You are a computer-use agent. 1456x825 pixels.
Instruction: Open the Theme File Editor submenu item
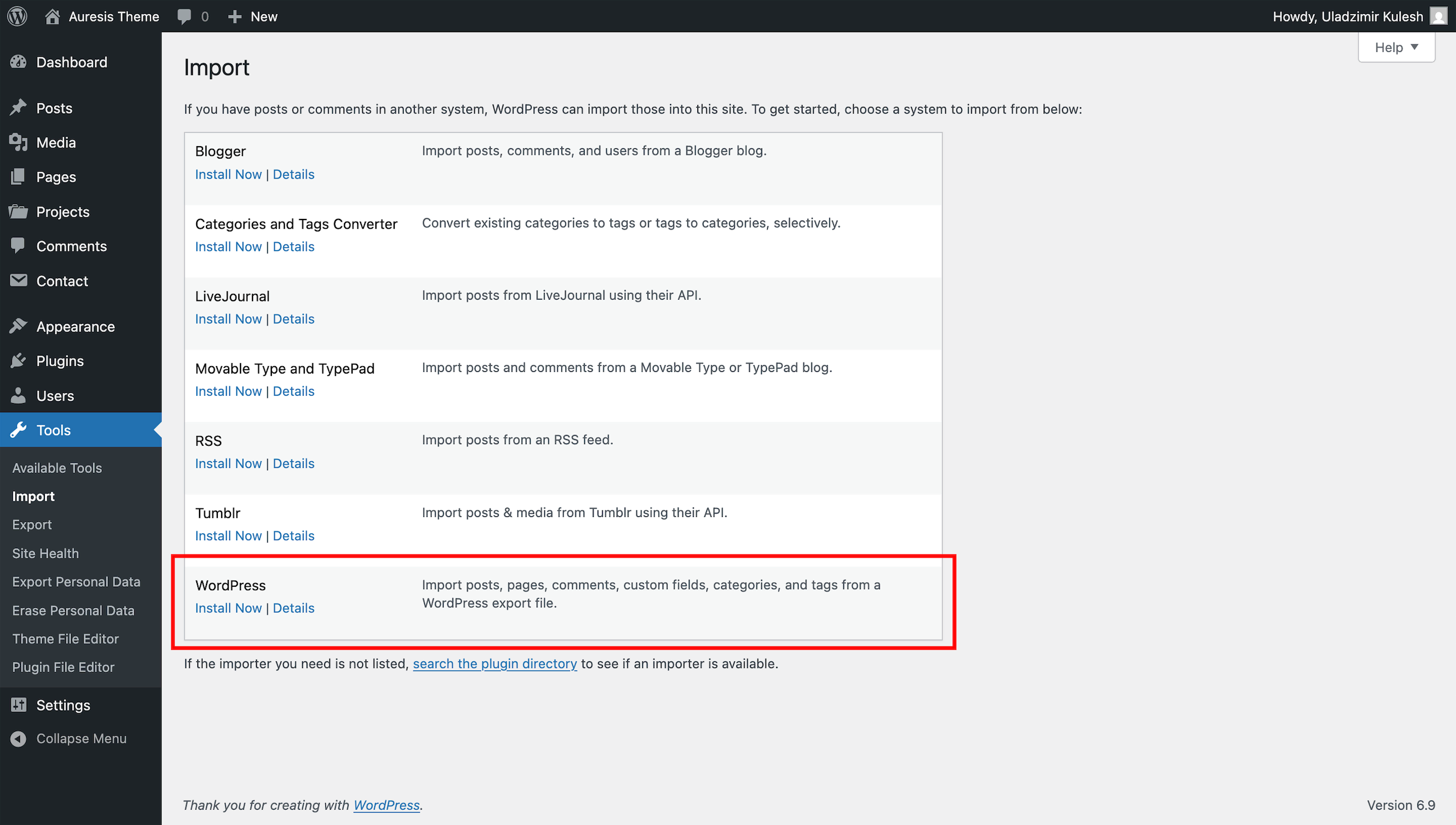click(65, 639)
